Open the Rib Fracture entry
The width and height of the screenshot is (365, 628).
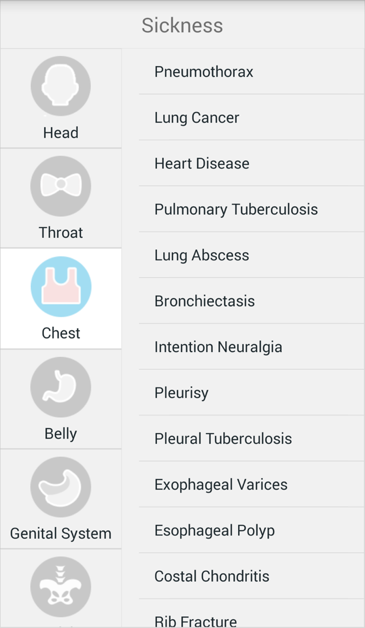(x=252, y=614)
